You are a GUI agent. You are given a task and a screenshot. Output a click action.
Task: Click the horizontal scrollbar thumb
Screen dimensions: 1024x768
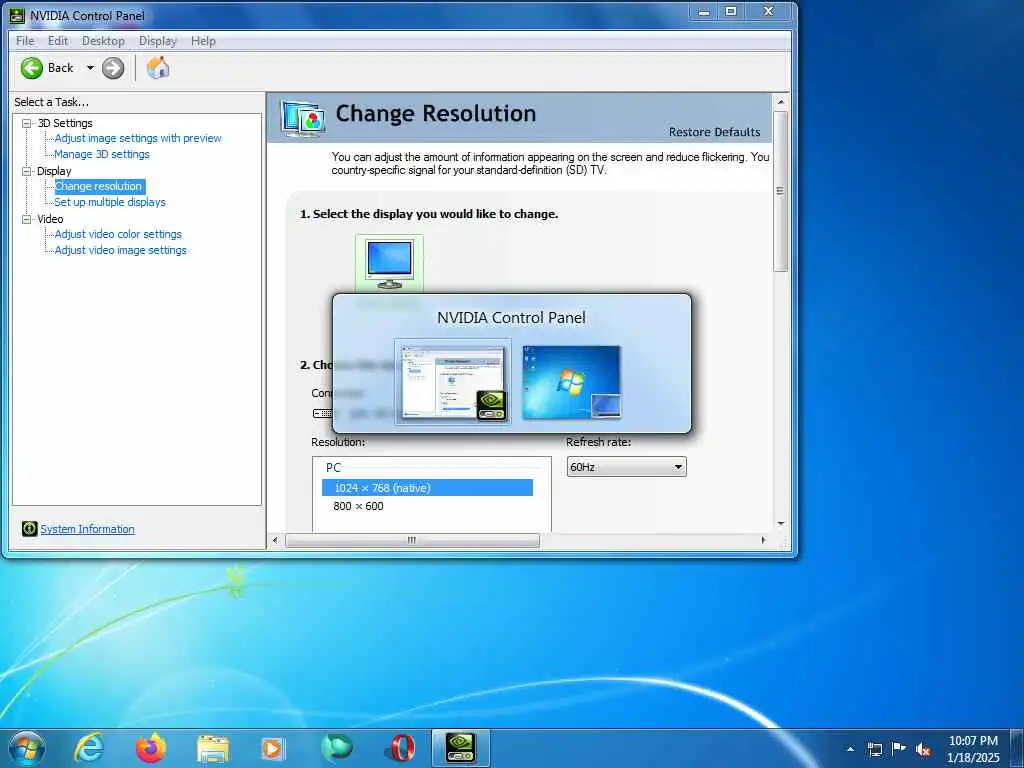412,540
